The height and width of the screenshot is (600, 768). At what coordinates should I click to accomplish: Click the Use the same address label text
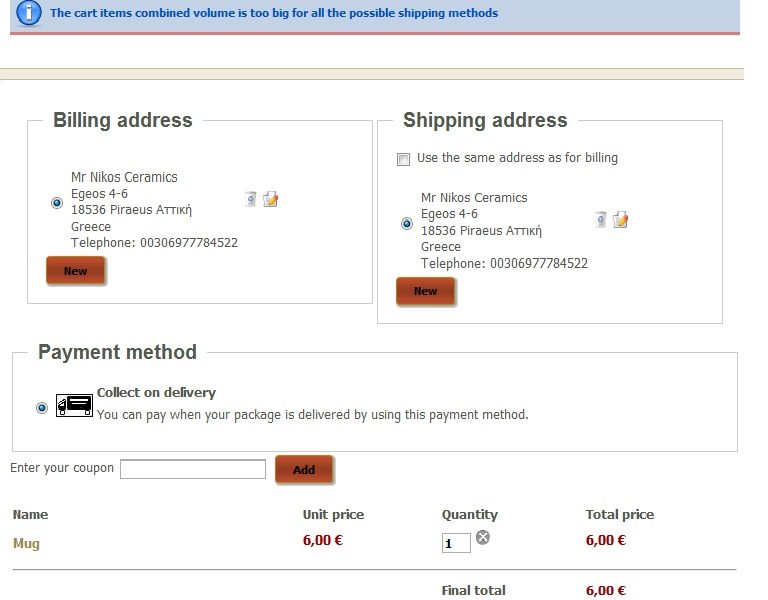[x=517, y=158]
